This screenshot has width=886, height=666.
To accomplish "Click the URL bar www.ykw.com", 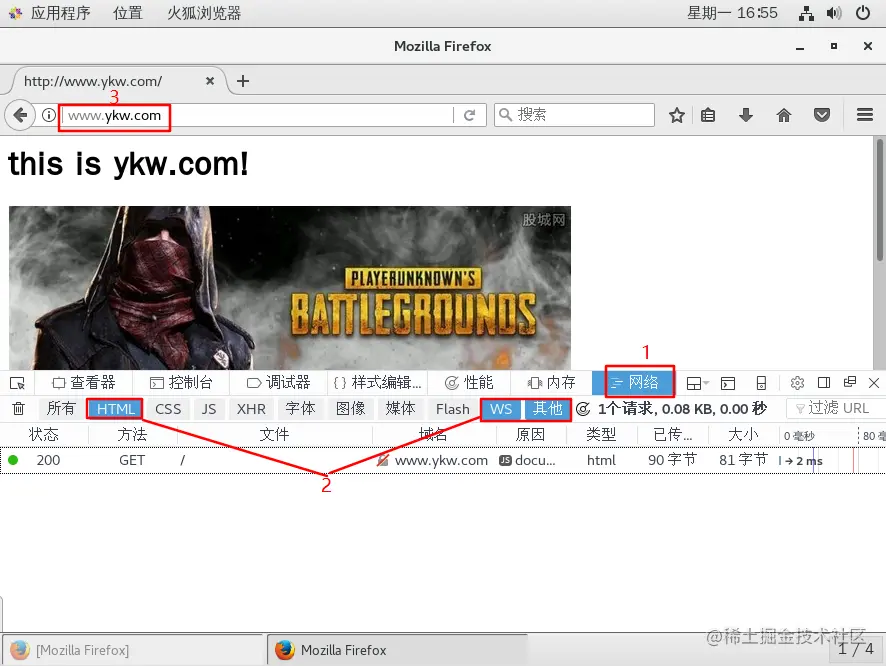I will click(257, 115).
